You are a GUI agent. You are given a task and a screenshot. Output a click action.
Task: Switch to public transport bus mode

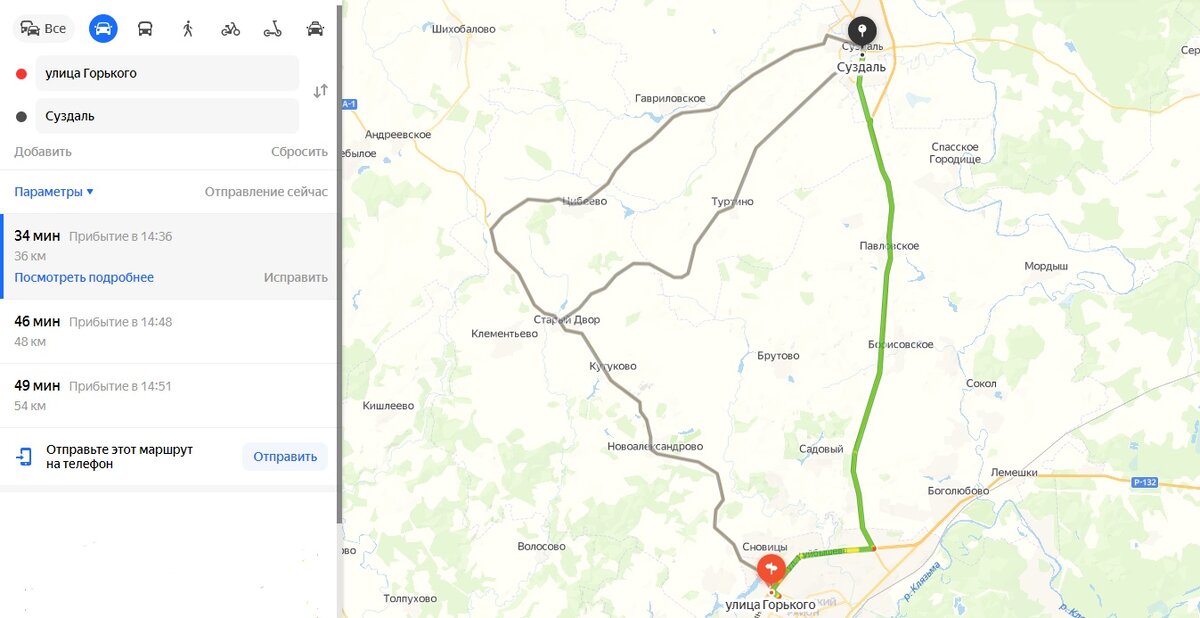point(145,28)
